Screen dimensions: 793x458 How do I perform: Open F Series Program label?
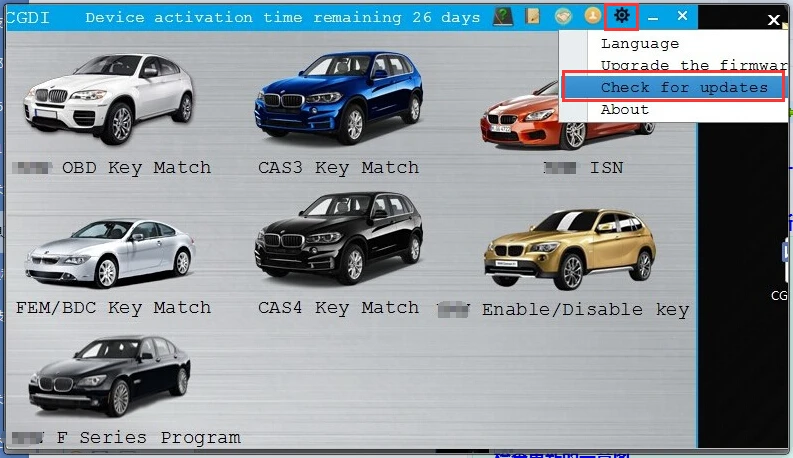[149, 437]
